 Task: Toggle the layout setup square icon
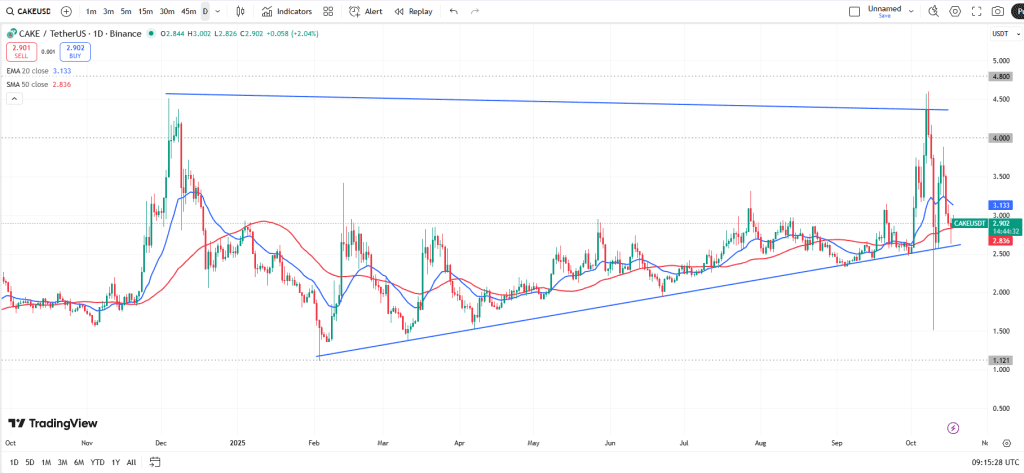coord(853,12)
